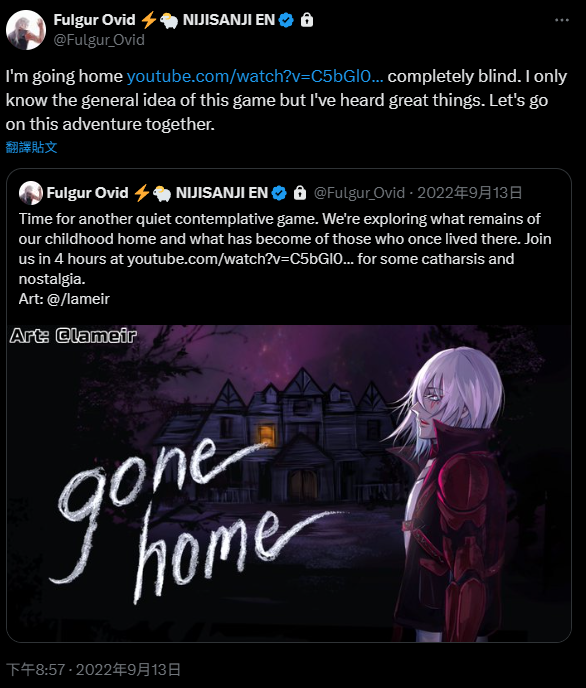Click the lock icon in quoted tweet
The height and width of the screenshot is (688, 586).
pos(300,193)
